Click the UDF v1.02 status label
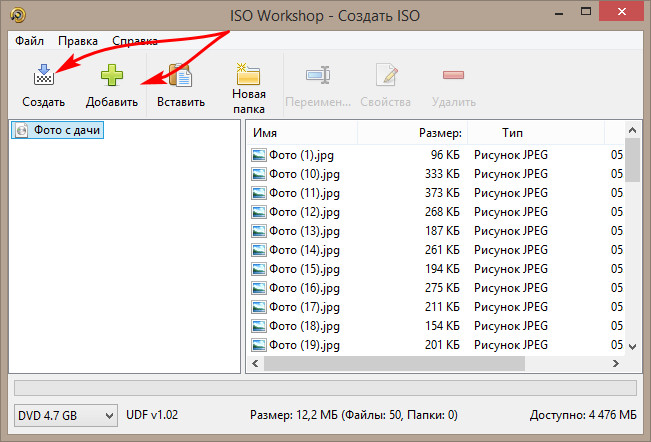651x442 pixels. [152, 415]
